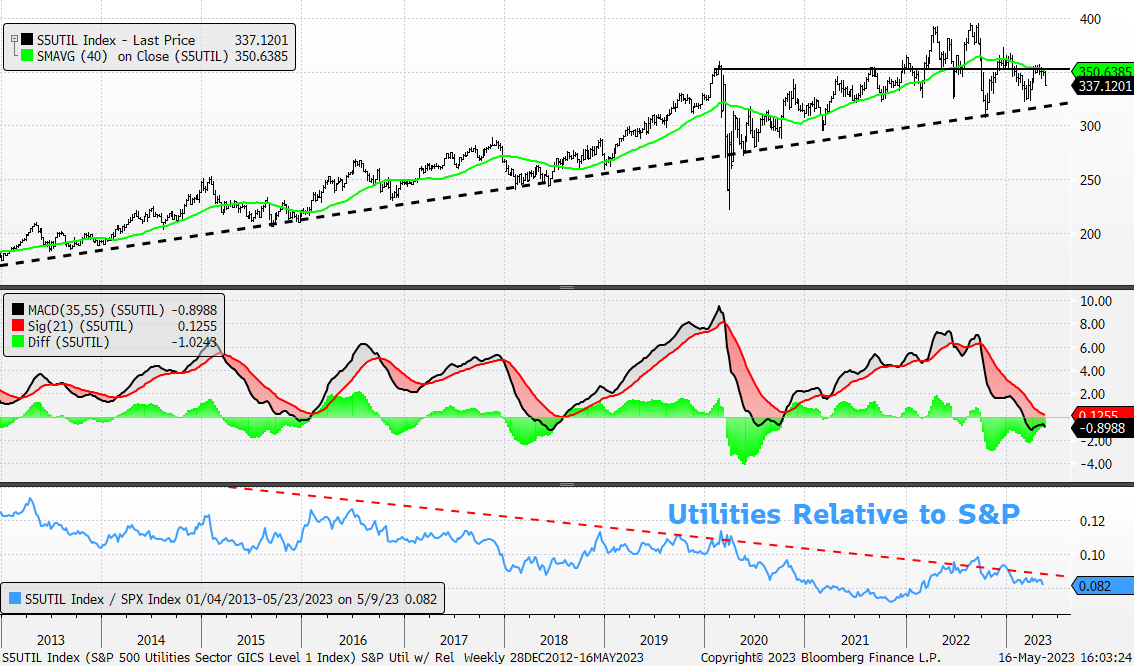Click the 350.6385 value inside the price legend

click(x=261, y=56)
